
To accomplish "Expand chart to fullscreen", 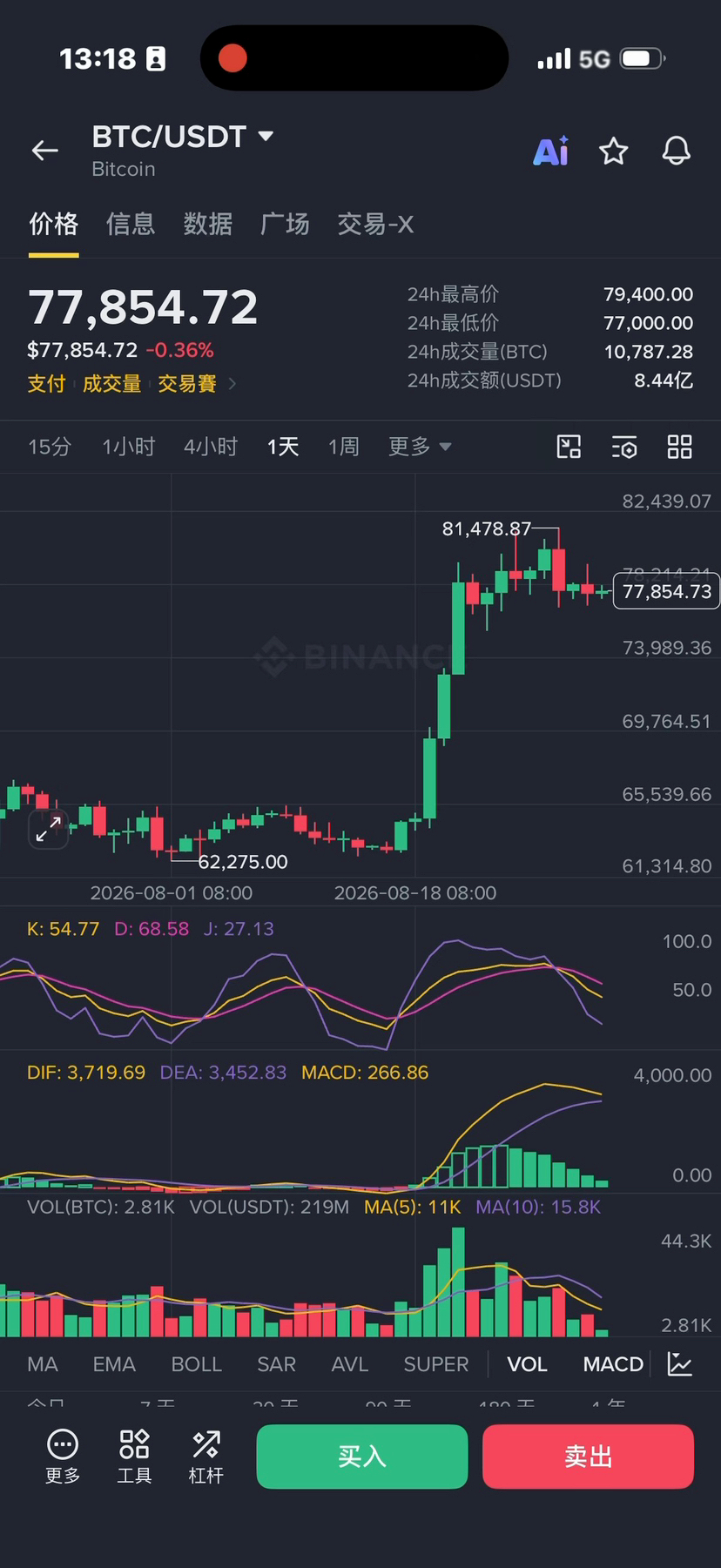I will pyautogui.click(x=48, y=829).
